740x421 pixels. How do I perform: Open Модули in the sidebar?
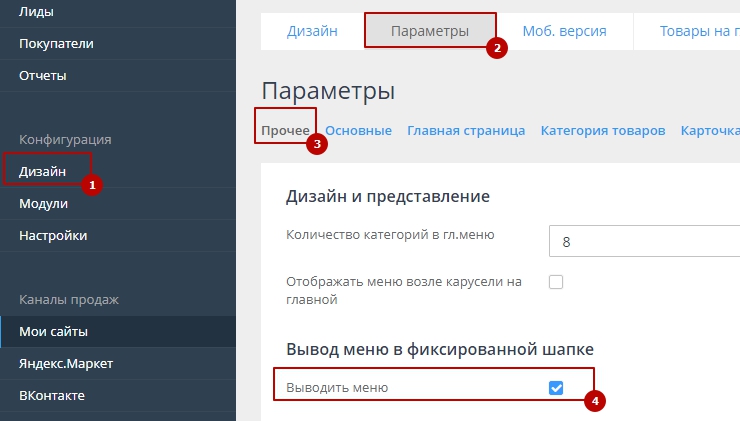(x=43, y=204)
